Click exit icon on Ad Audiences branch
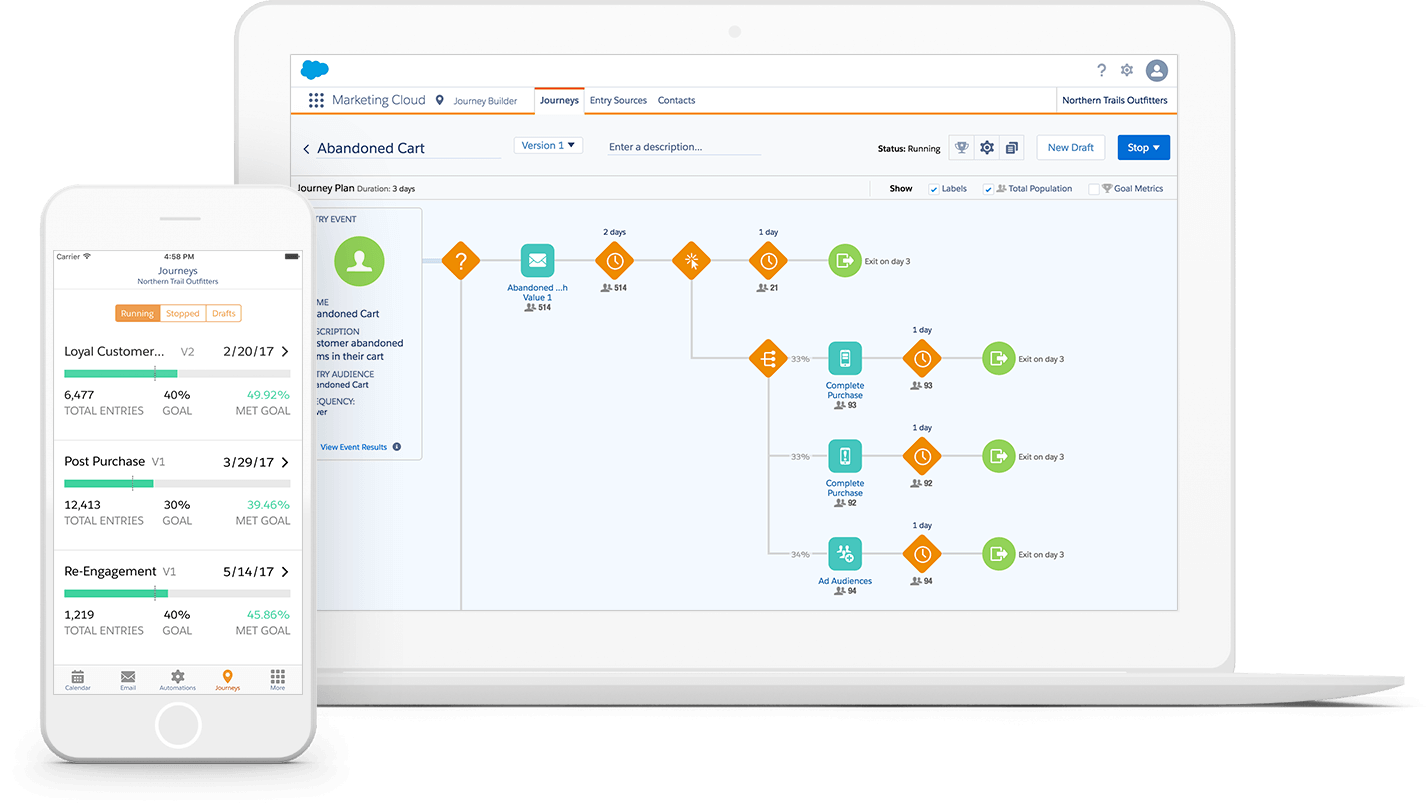 tap(998, 554)
